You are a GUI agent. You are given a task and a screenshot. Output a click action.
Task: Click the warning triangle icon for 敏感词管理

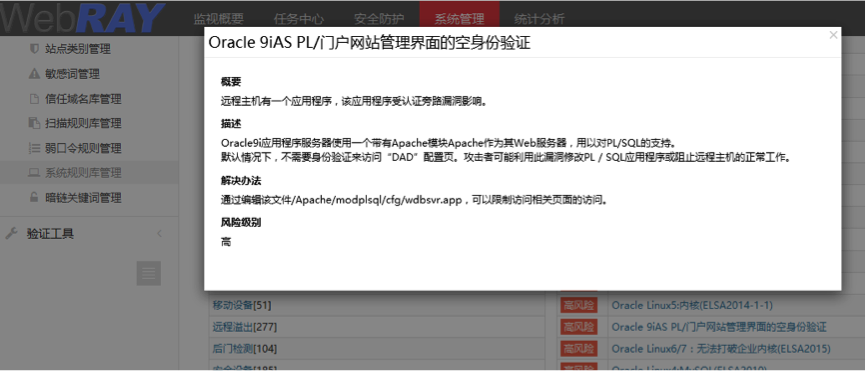[x=34, y=73]
